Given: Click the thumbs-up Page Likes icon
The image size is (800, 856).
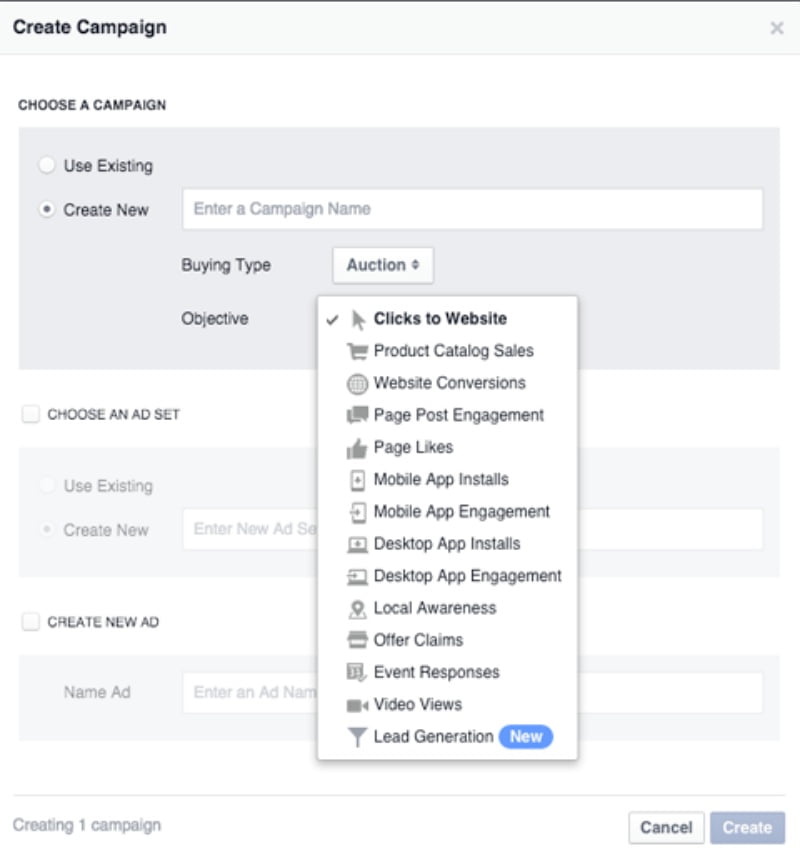Looking at the screenshot, I should click(x=357, y=448).
